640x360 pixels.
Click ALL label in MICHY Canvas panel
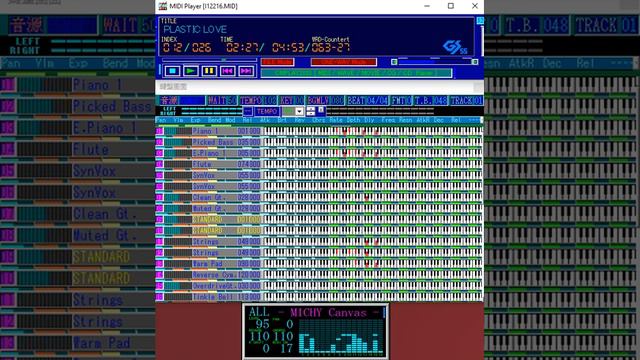259,312
